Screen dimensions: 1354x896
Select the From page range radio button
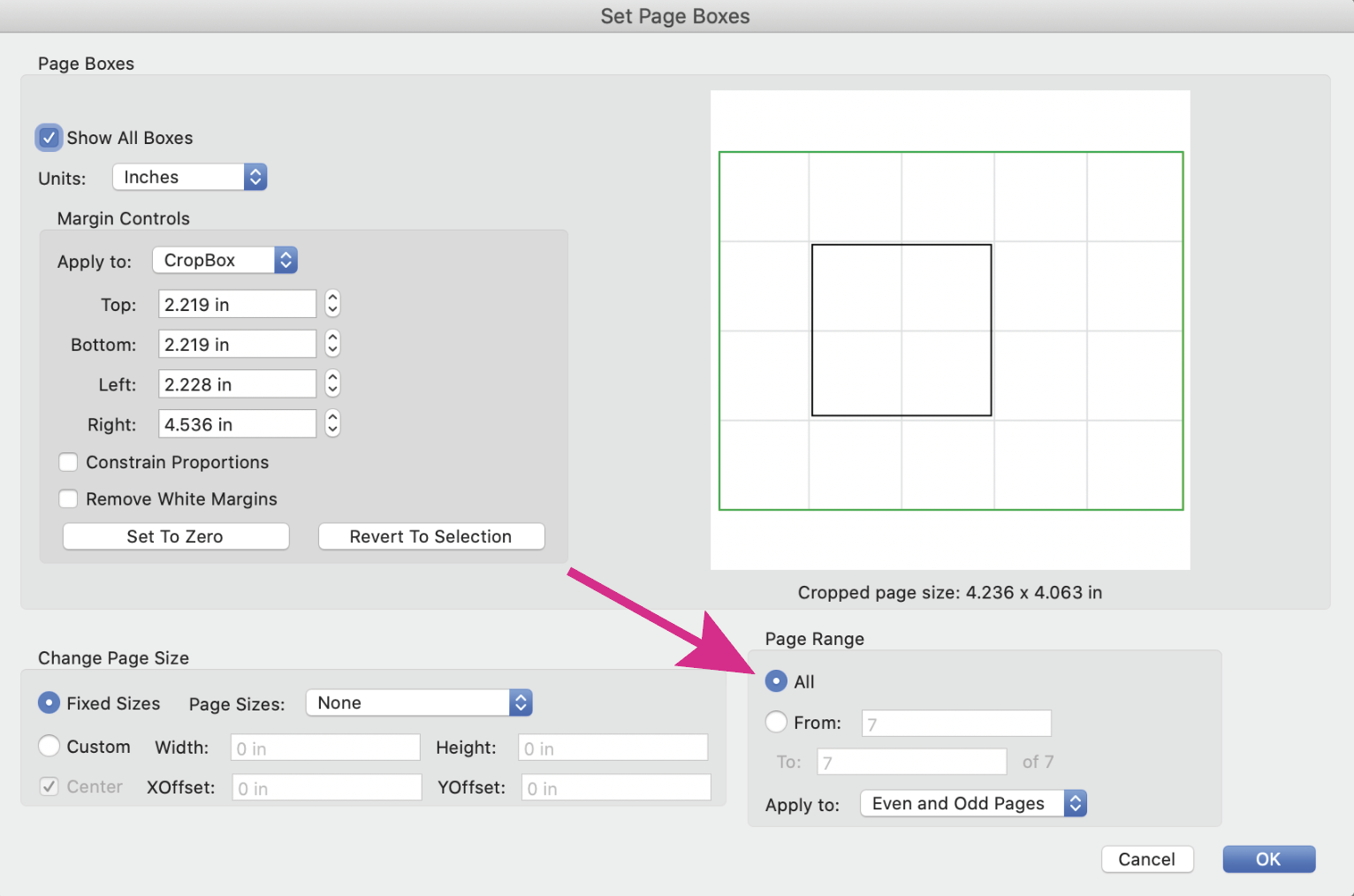pyautogui.click(x=776, y=722)
